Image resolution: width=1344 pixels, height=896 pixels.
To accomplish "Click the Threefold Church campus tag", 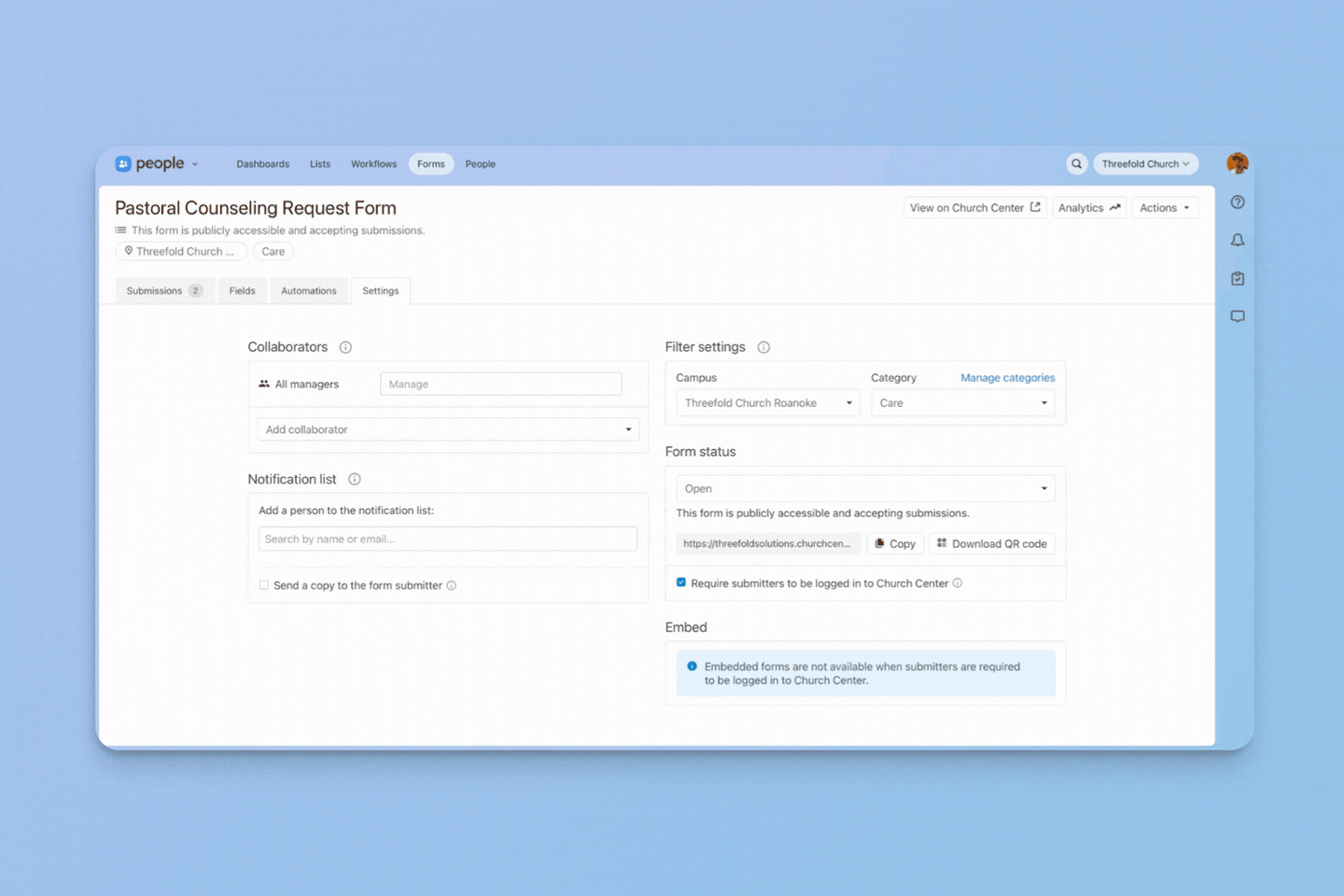I will point(181,252).
